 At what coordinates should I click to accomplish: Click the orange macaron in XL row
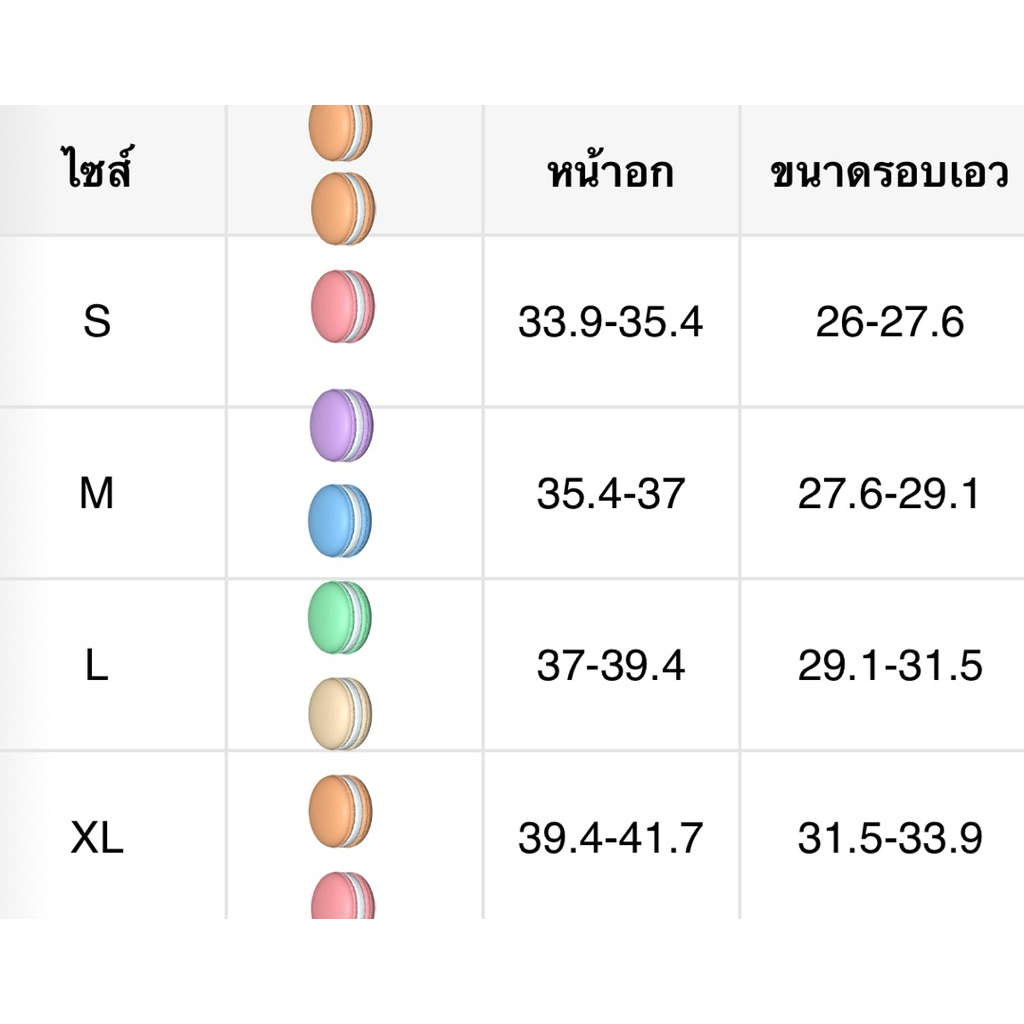tap(340, 811)
